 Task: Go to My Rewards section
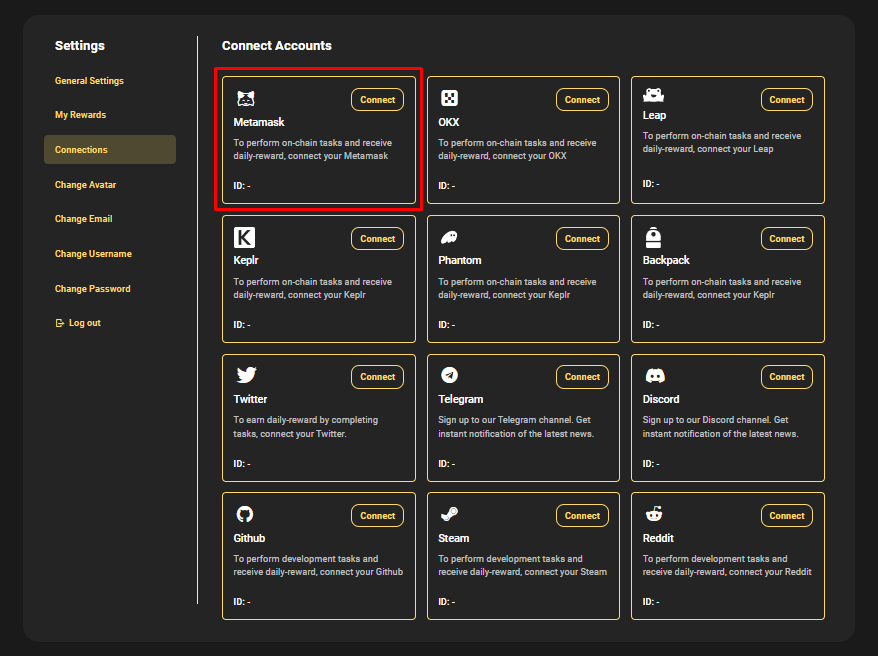click(80, 115)
